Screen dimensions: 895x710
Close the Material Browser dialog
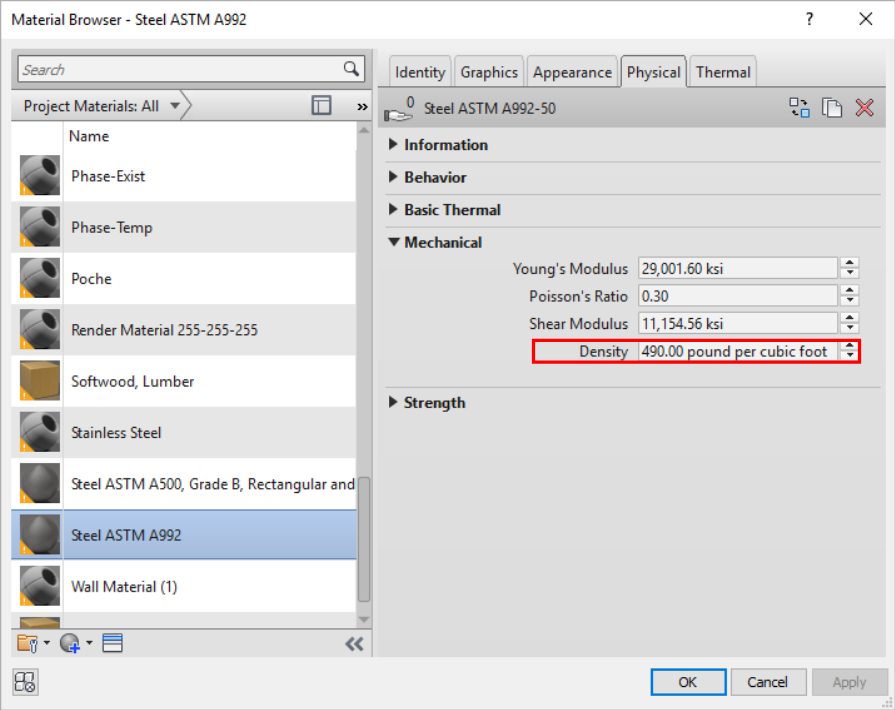pyautogui.click(x=865, y=19)
